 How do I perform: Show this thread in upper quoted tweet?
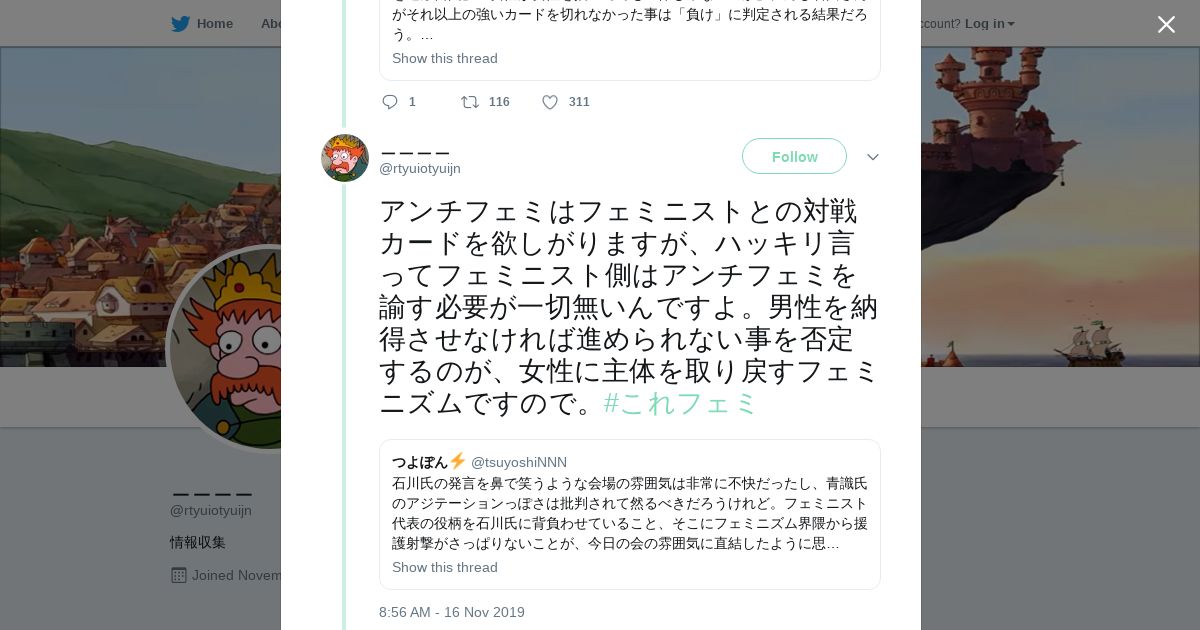(x=445, y=58)
